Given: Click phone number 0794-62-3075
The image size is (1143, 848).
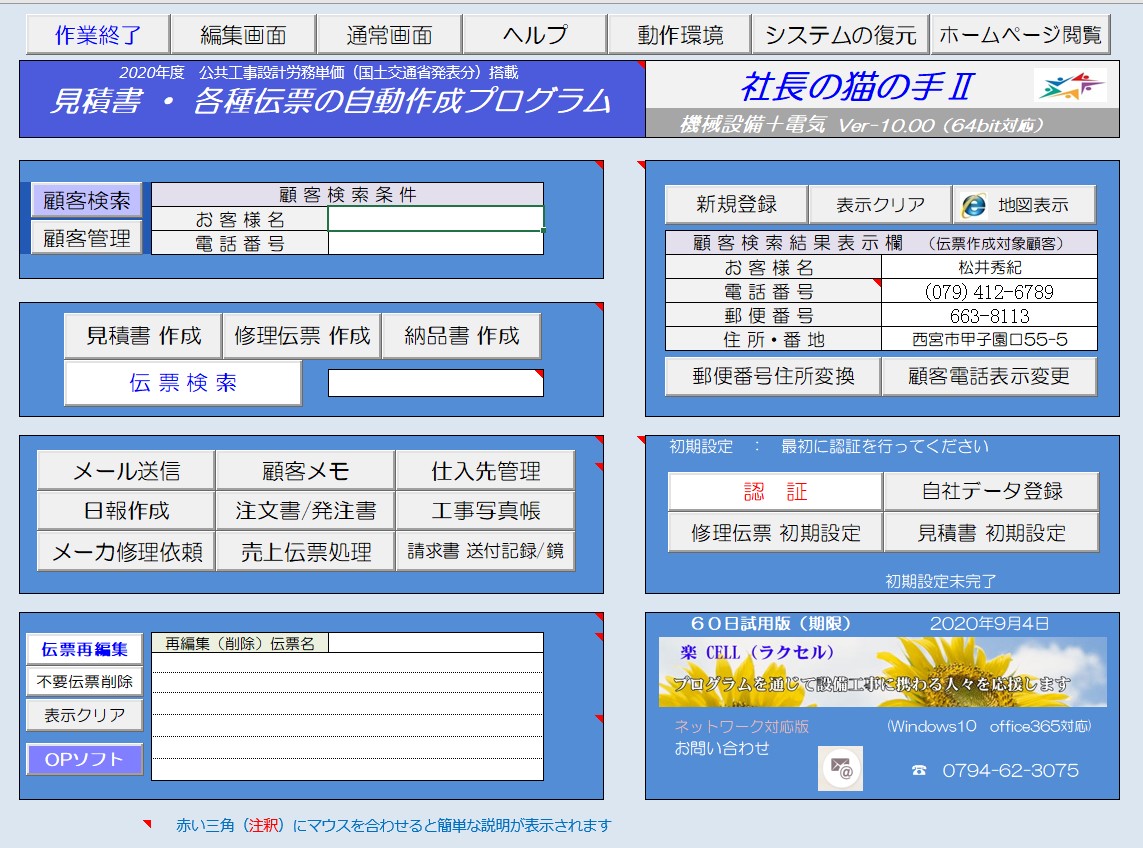Looking at the screenshot, I should coord(1010,770).
